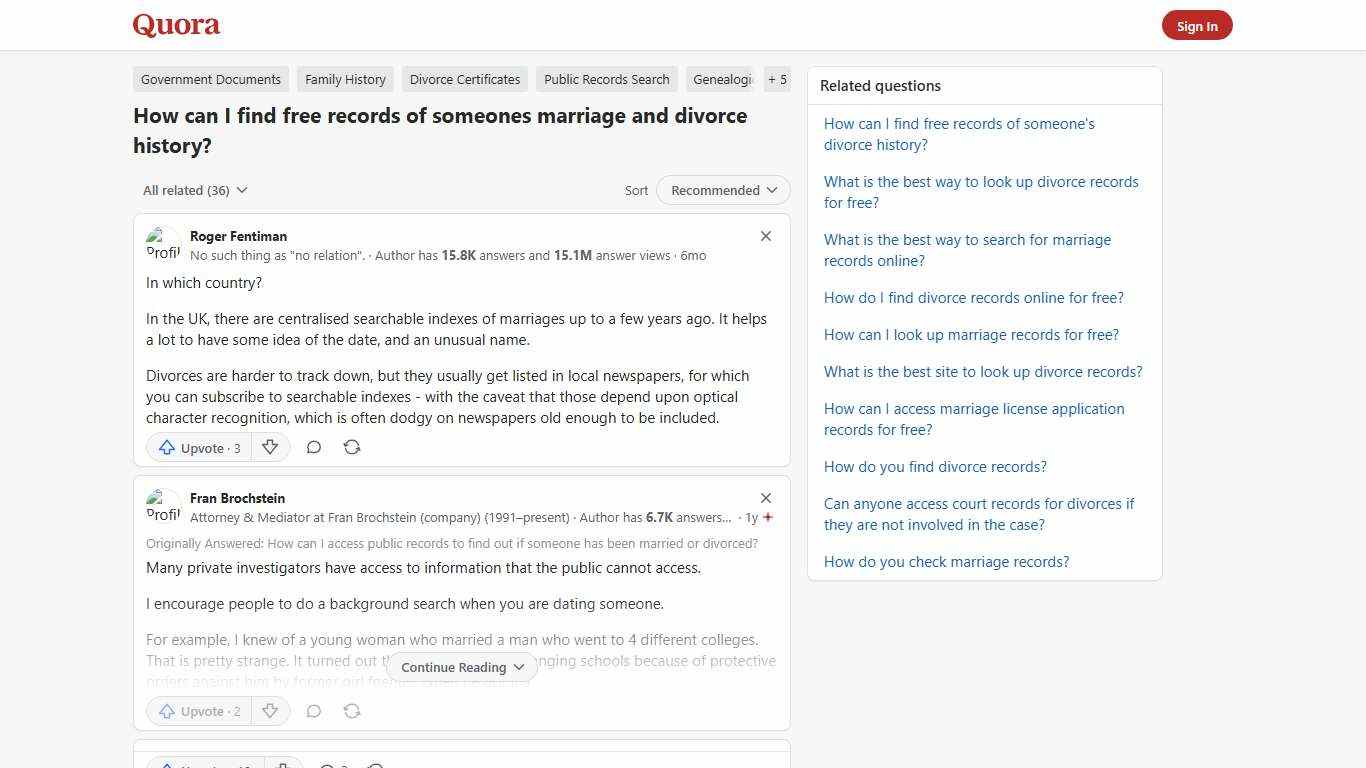Repost Fran Brochstein's answer
This screenshot has width=1366, height=768.
pyautogui.click(x=351, y=711)
